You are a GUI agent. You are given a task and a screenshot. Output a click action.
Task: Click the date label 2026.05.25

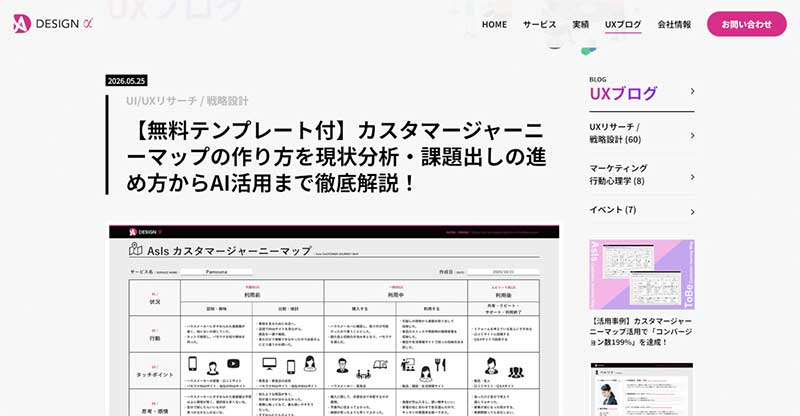(127, 81)
